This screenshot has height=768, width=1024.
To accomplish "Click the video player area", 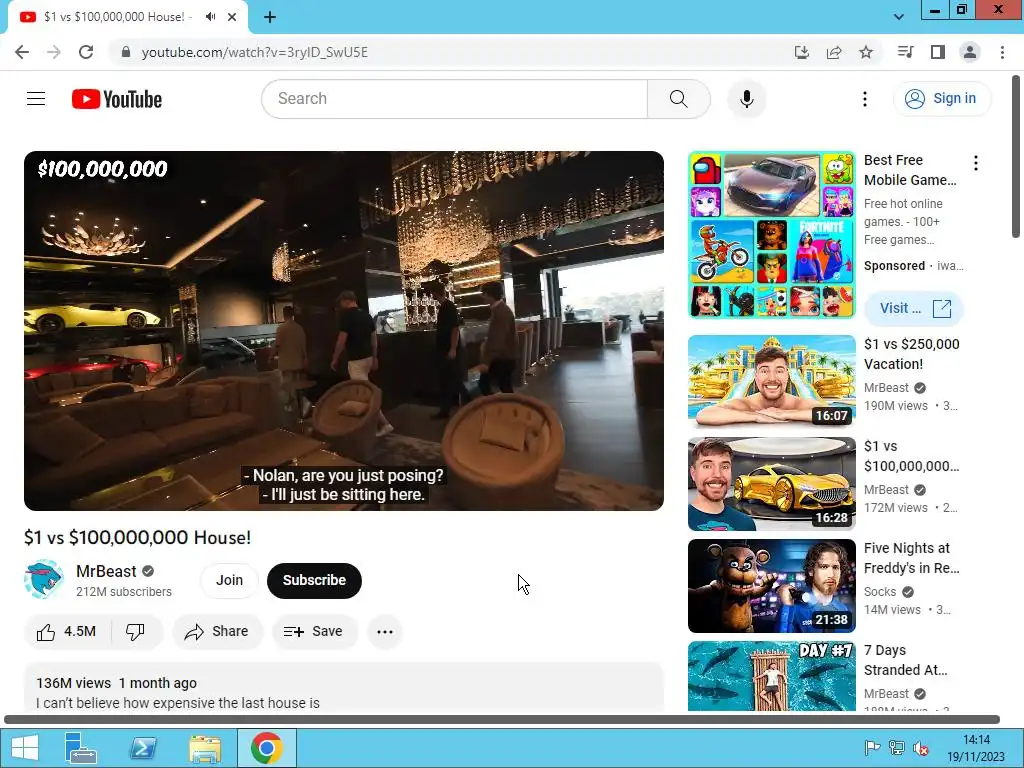I will point(344,330).
